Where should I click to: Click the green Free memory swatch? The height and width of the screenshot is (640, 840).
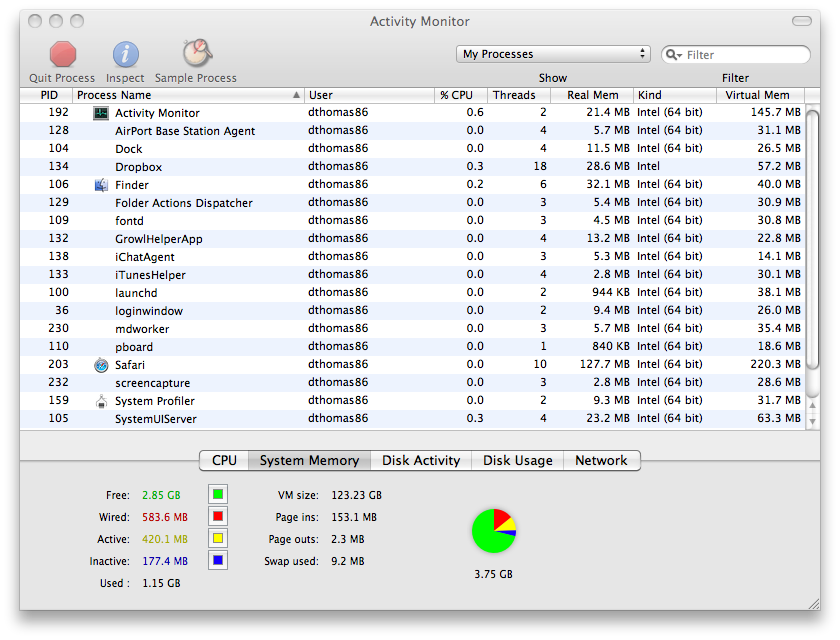218,494
